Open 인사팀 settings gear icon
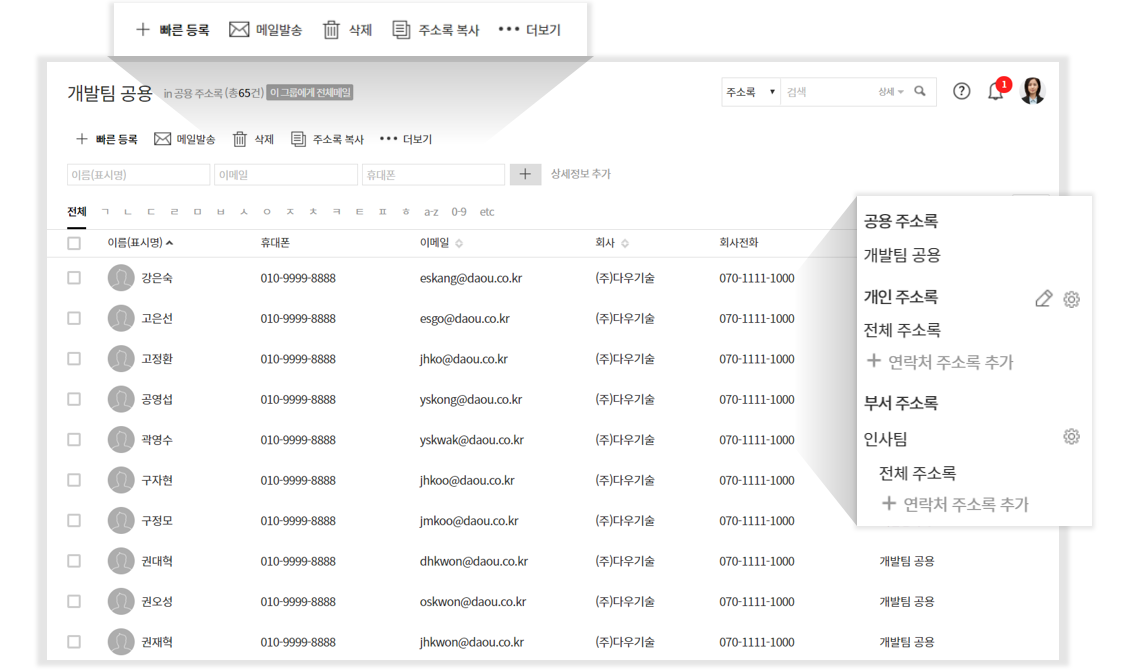 point(1071,436)
